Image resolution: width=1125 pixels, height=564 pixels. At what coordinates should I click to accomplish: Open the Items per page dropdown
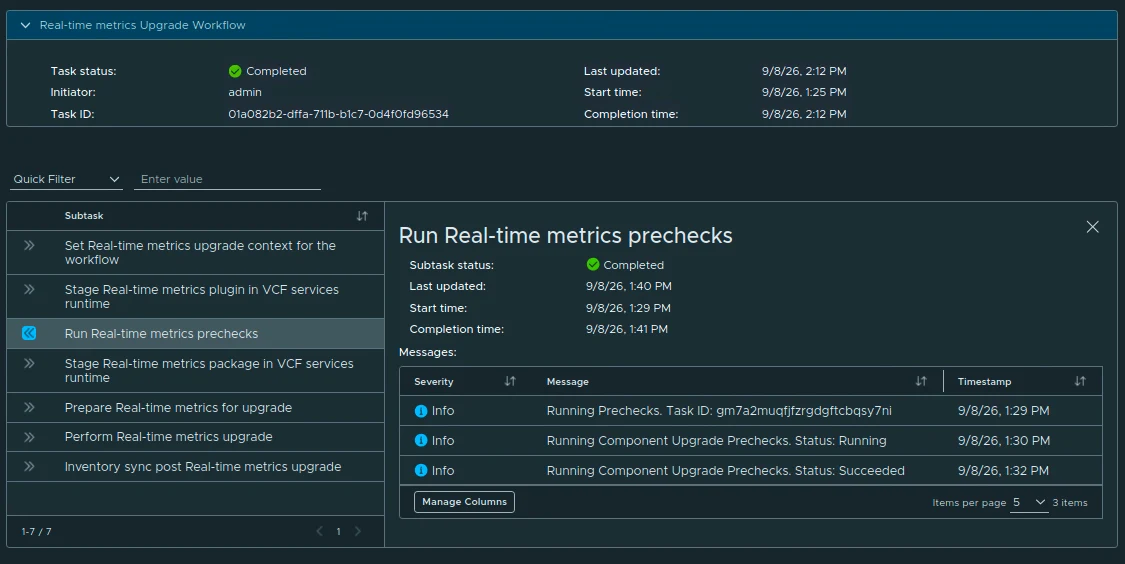click(1029, 502)
